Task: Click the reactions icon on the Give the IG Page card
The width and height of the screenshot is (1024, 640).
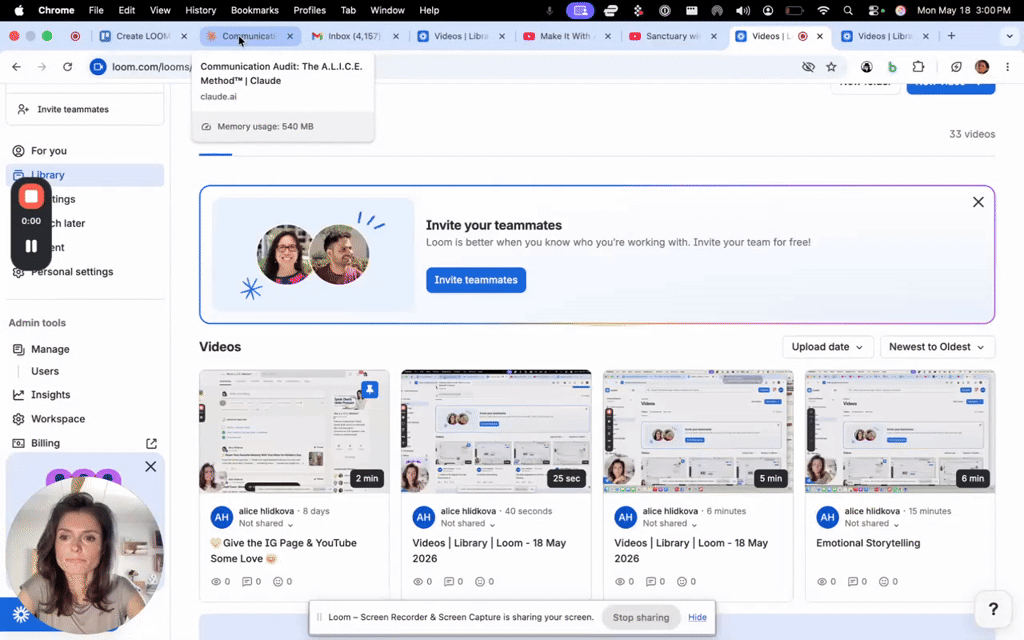Action: pos(278,582)
